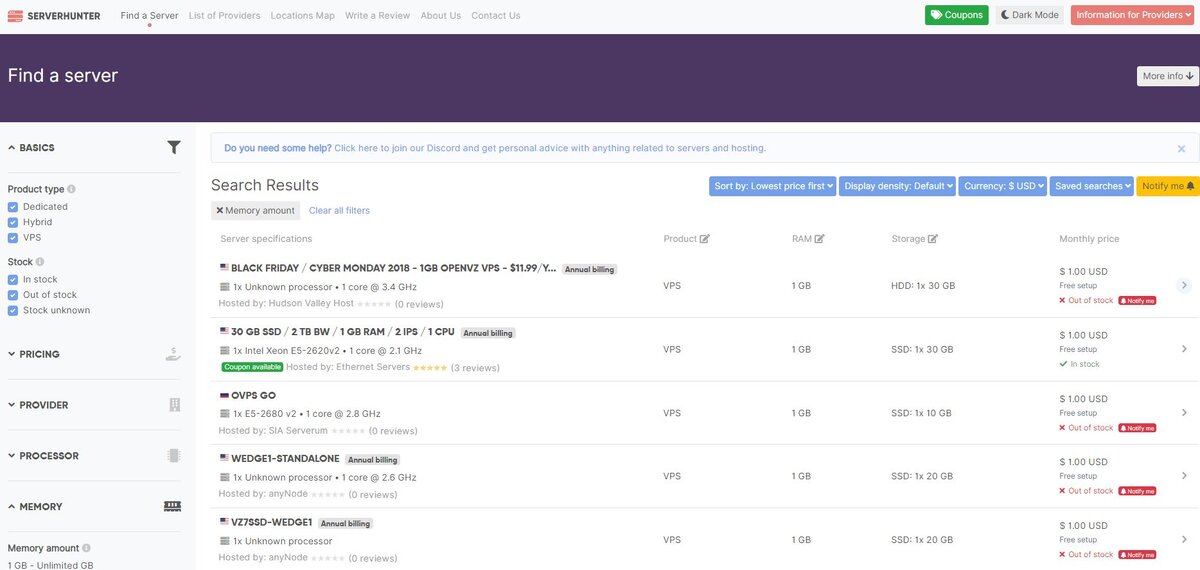Open the Sort by Lowest price dropdown
Viewport: 1200px width, 570px height.
point(773,186)
